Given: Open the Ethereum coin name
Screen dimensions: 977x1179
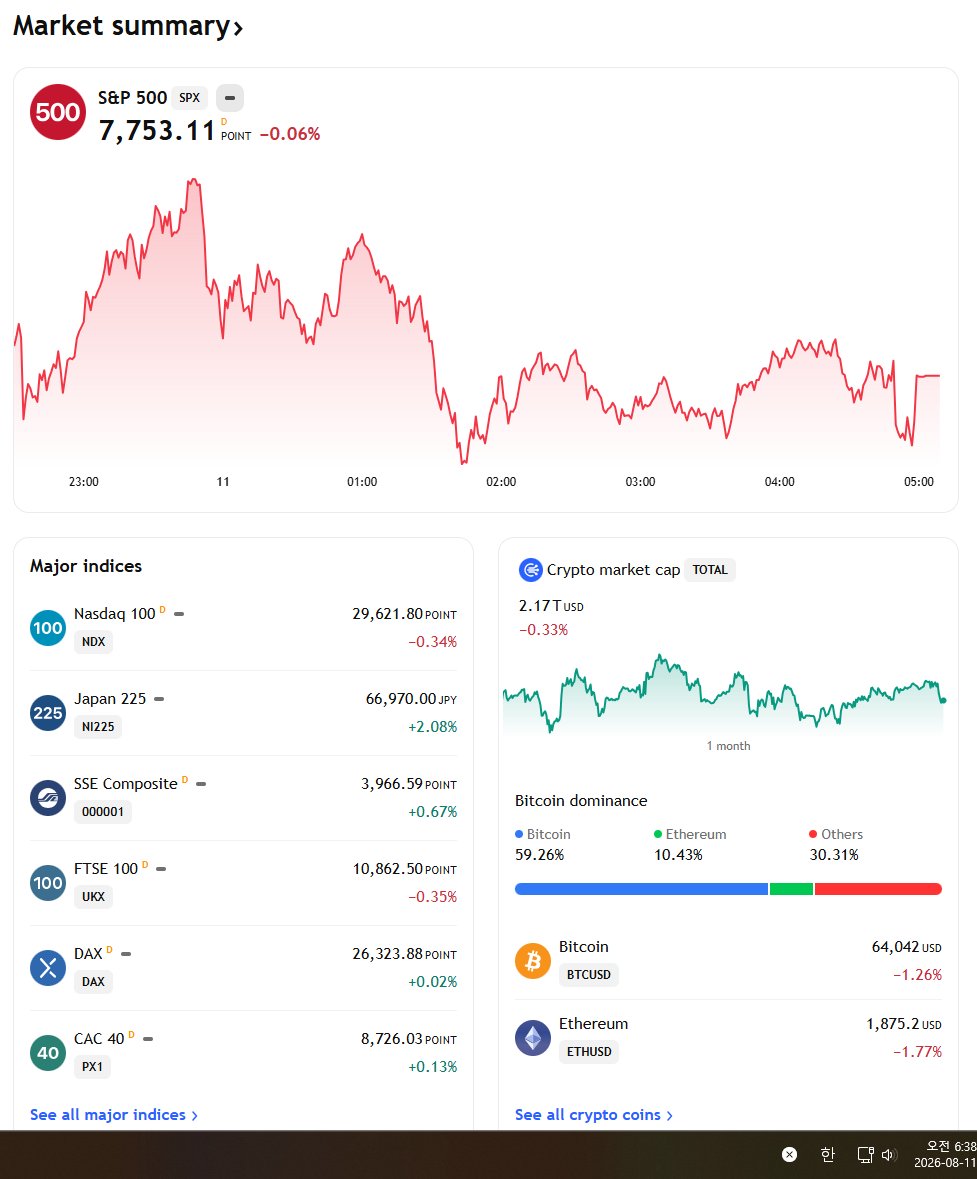Looking at the screenshot, I should pos(593,1023).
